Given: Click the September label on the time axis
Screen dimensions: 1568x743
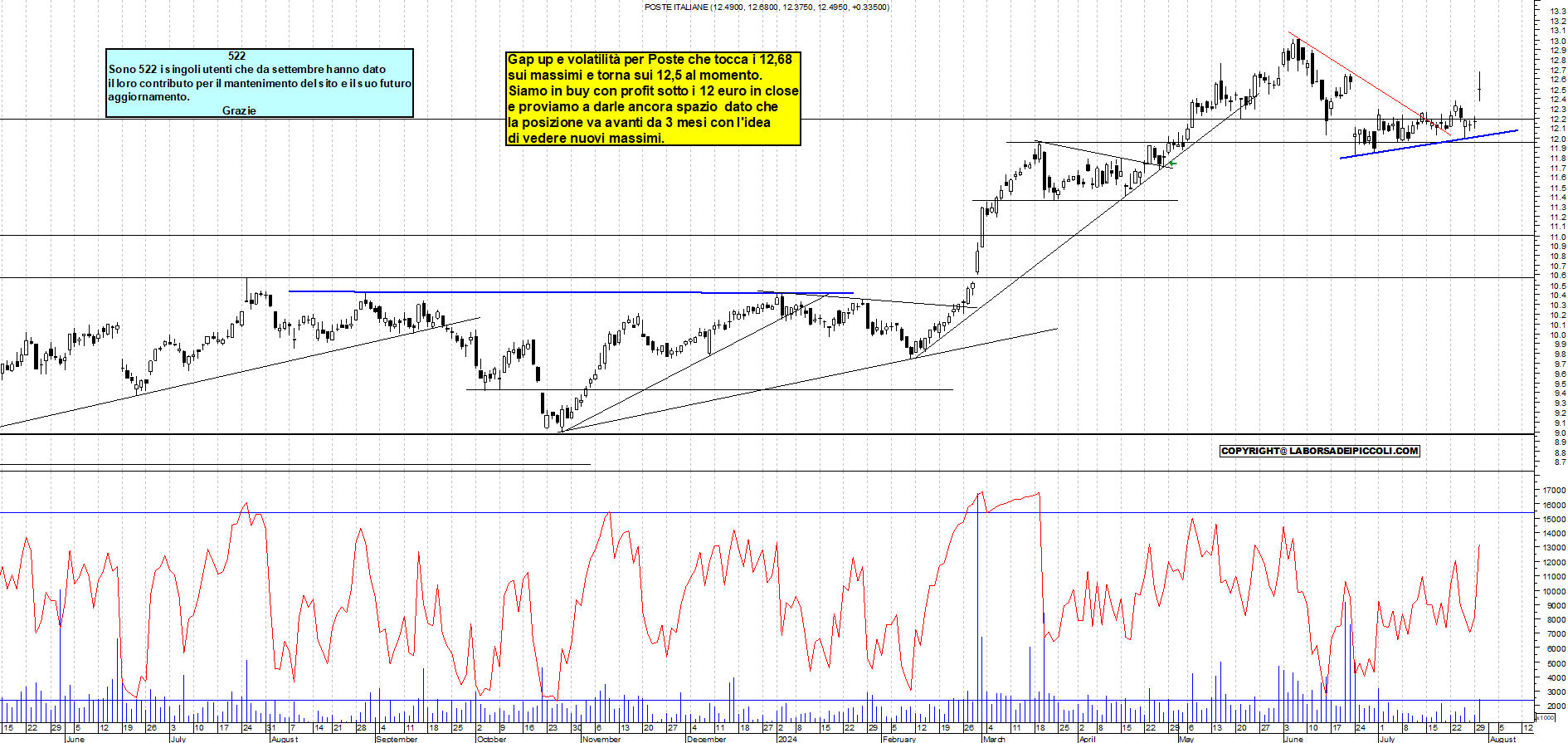Looking at the screenshot, I should click(397, 739).
